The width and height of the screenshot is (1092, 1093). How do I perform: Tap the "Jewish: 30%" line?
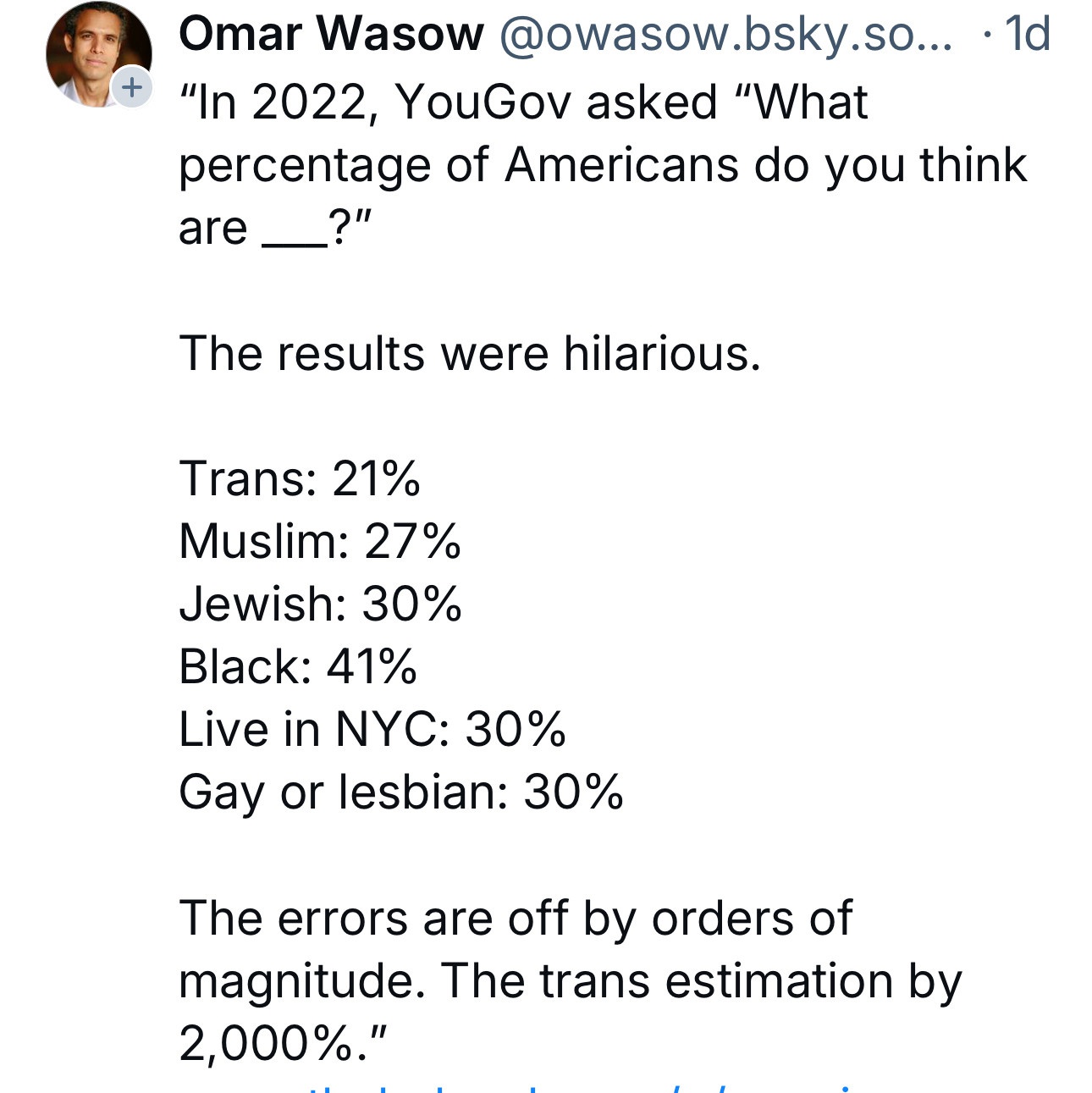coord(320,604)
